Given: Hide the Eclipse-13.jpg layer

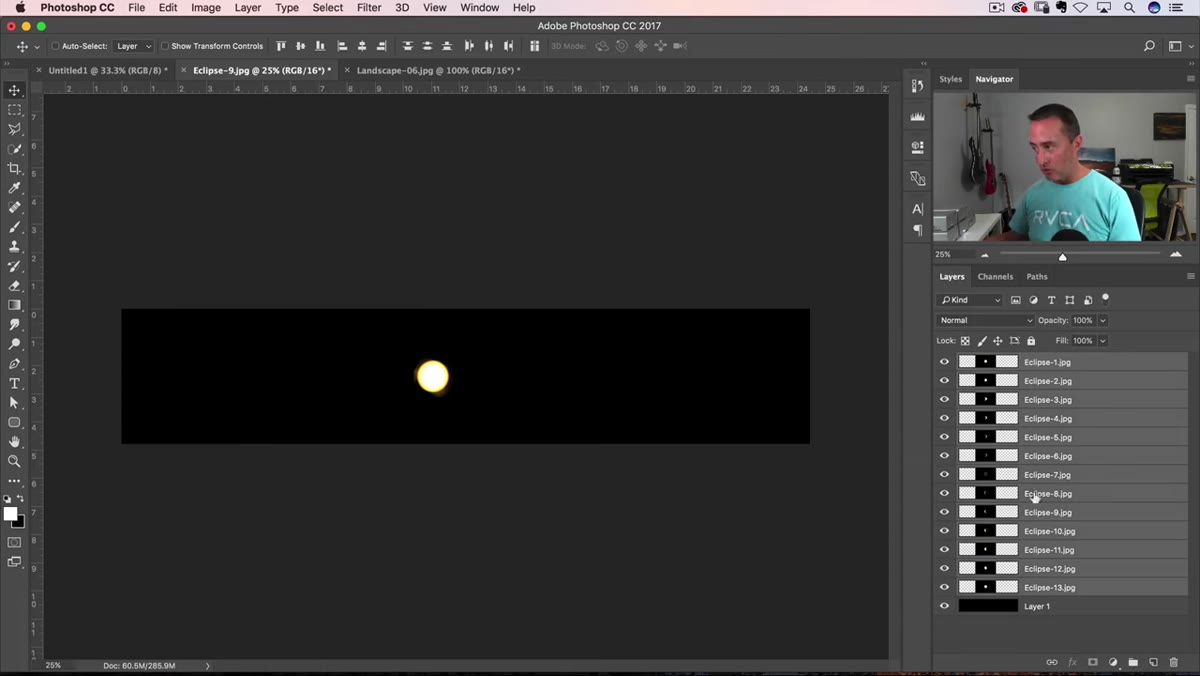Looking at the screenshot, I should (x=944, y=587).
